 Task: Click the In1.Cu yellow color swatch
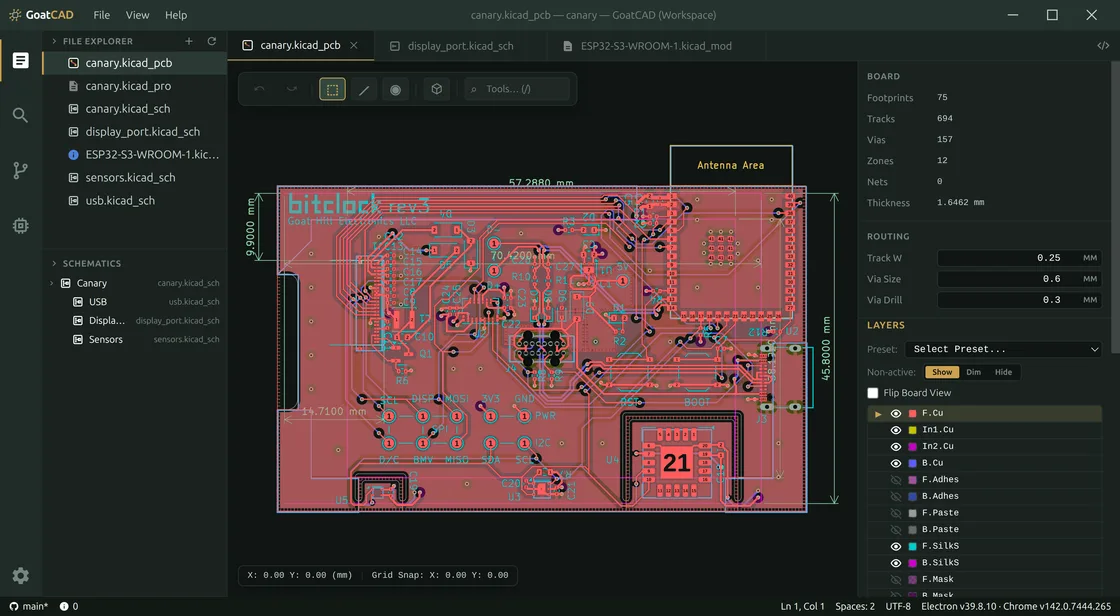coord(912,429)
